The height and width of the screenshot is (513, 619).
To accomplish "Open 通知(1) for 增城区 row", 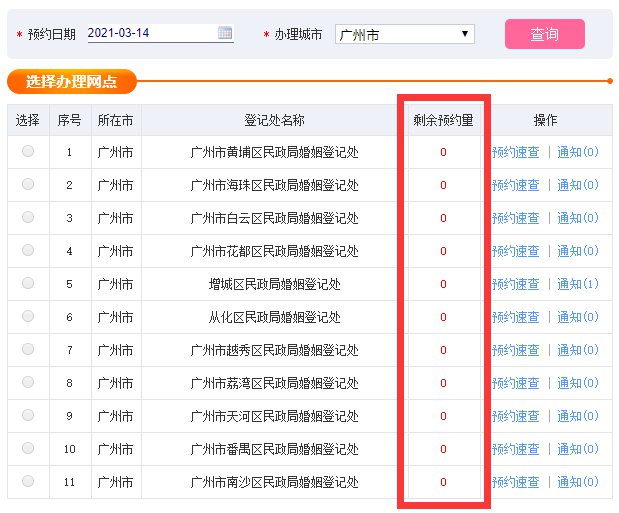I will coord(578,284).
